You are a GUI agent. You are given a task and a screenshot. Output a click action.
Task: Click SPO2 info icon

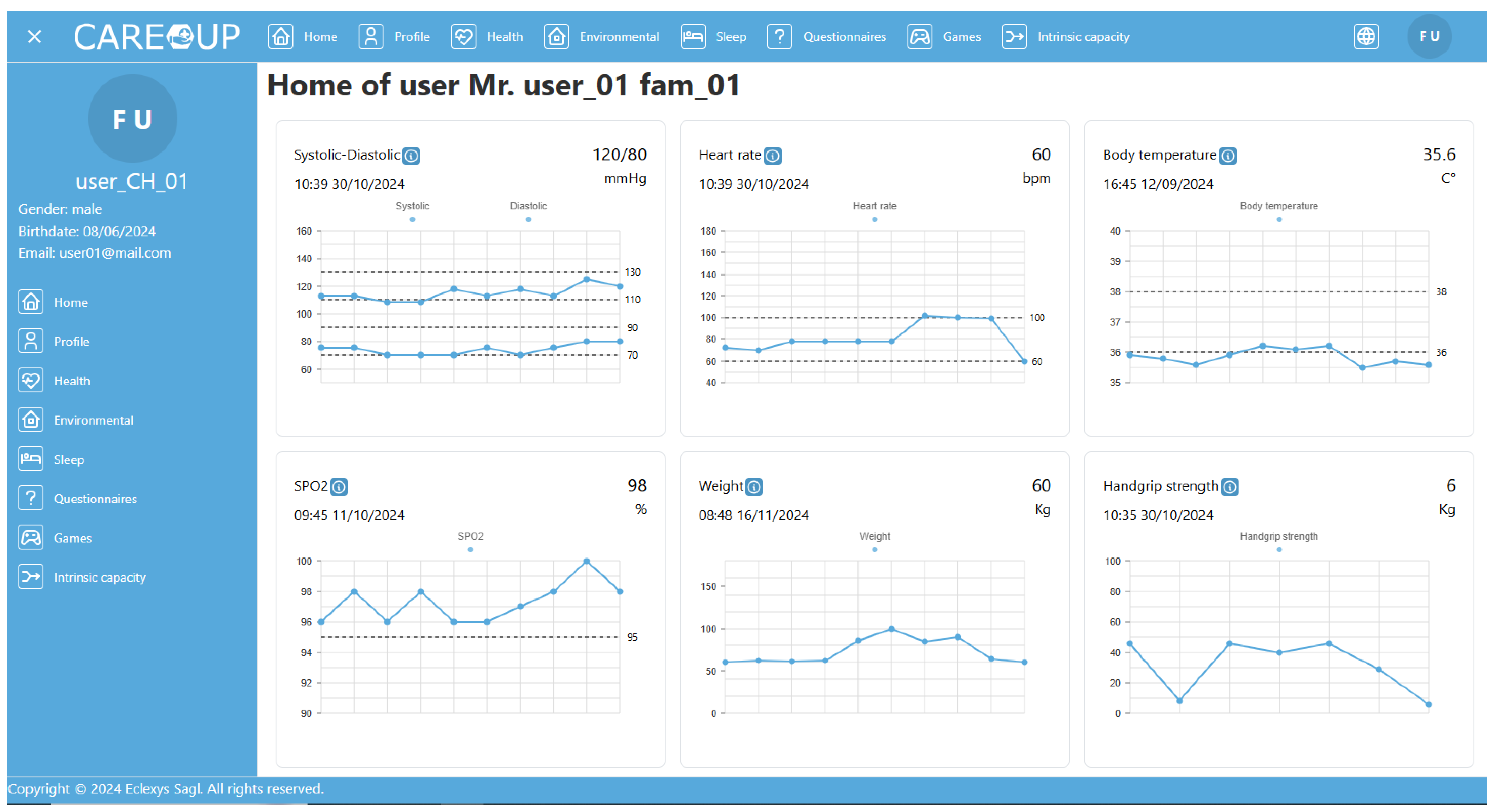(339, 487)
